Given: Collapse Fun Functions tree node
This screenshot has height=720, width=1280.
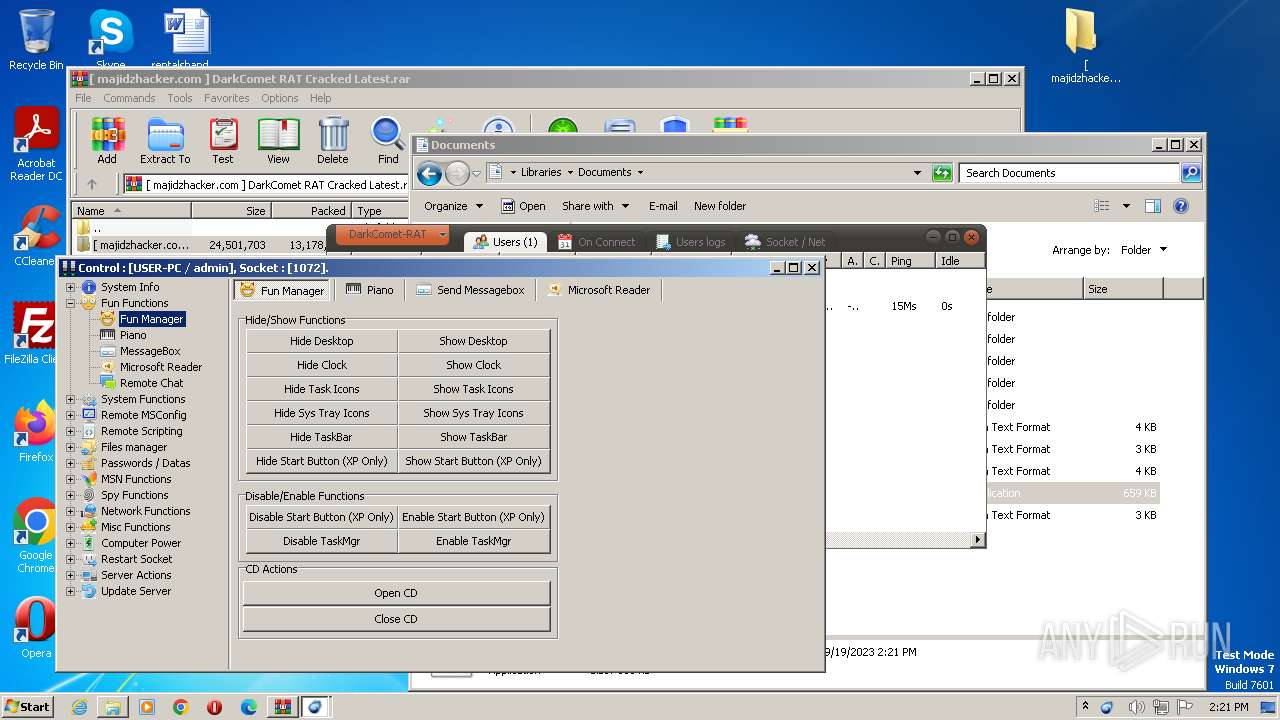Looking at the screenshot, I should pyautogui.click(x=71, y=303).
